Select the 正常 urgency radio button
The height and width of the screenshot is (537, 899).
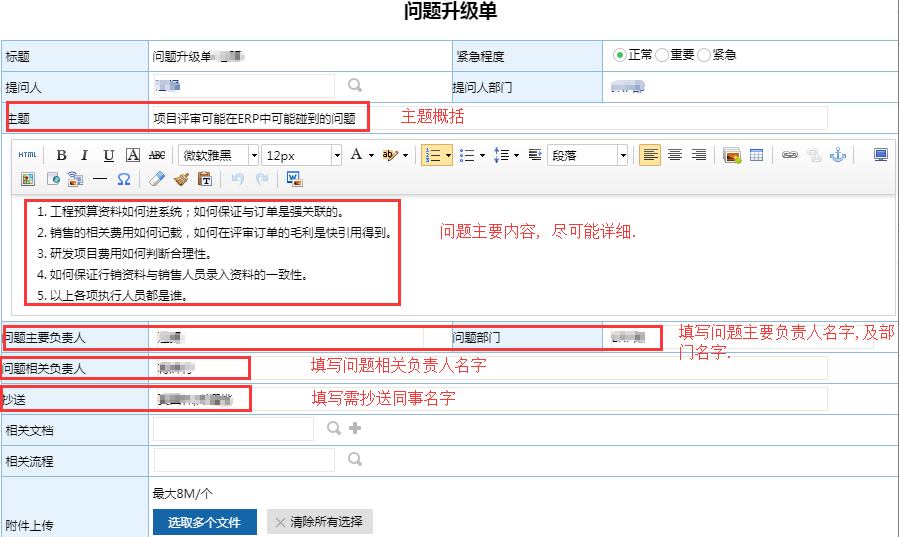(x=620, y=55)
